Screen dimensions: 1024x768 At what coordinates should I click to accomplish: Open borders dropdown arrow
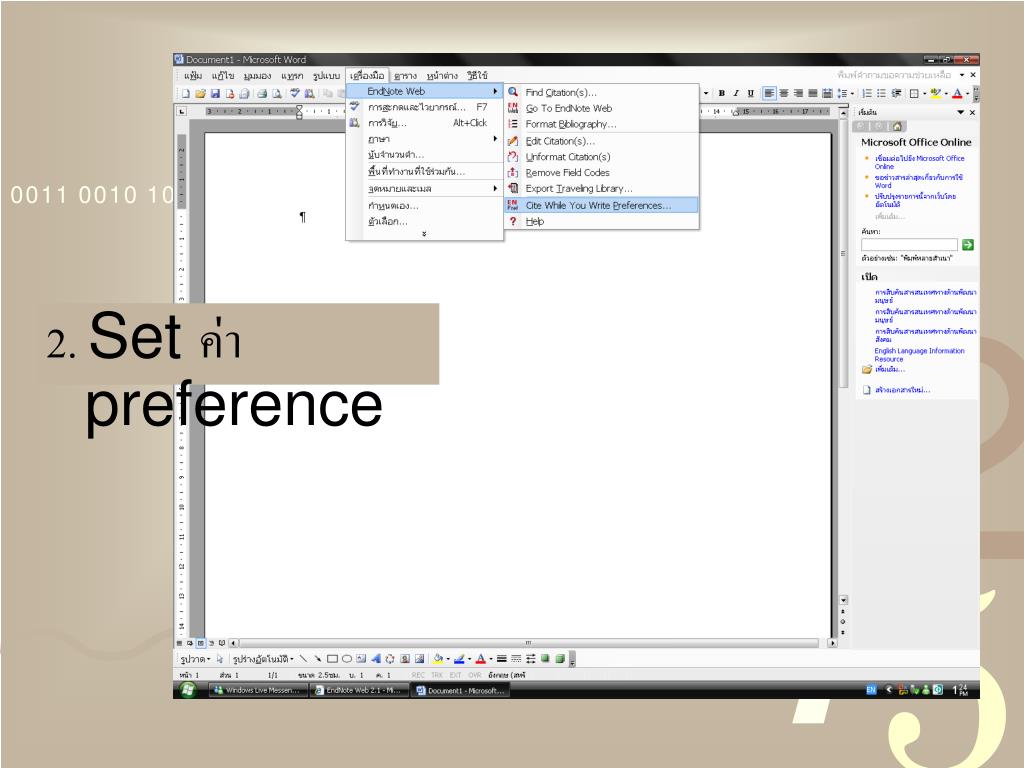(x=925, y=93)
